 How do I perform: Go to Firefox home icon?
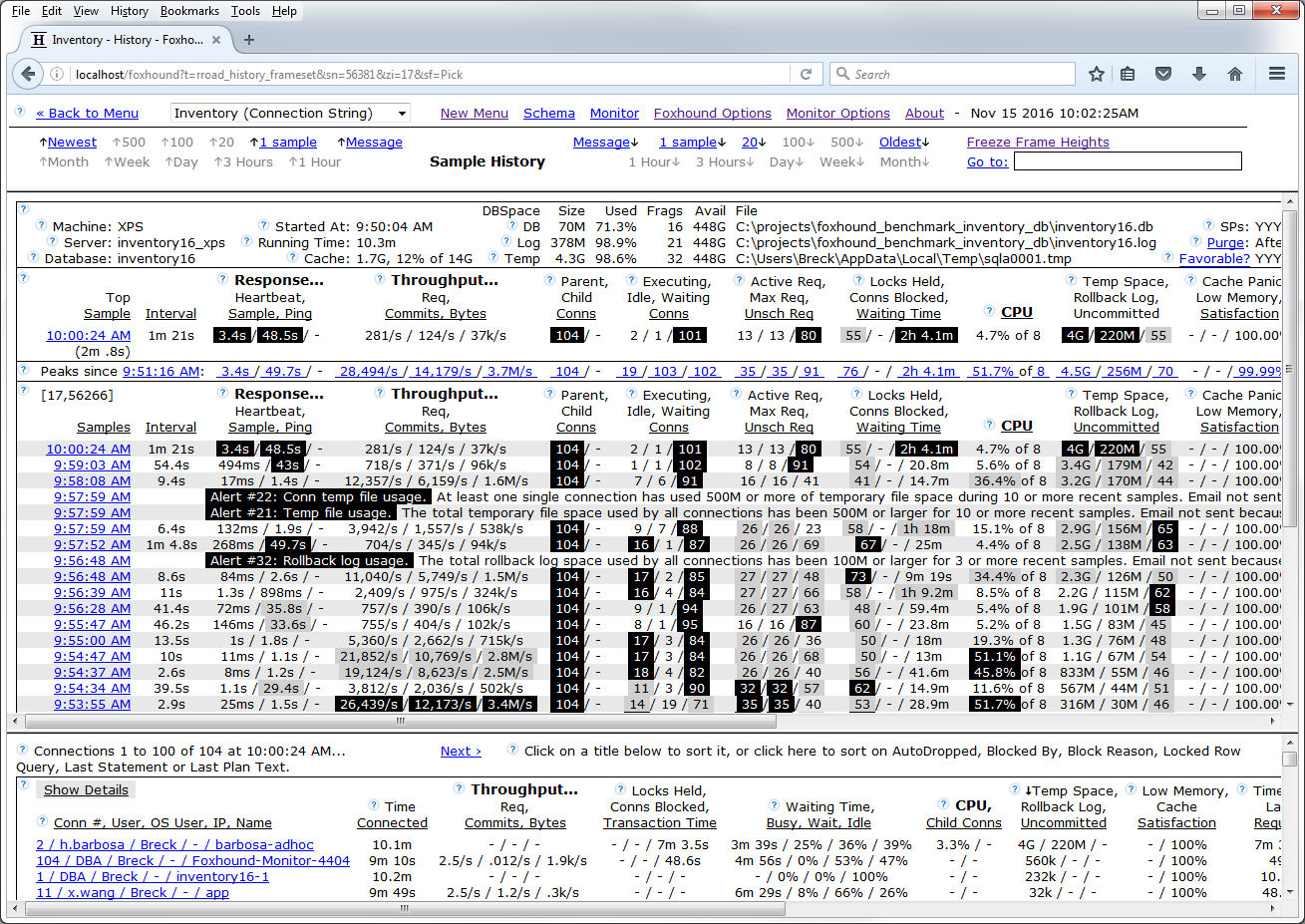click(x=1235, y=74)
